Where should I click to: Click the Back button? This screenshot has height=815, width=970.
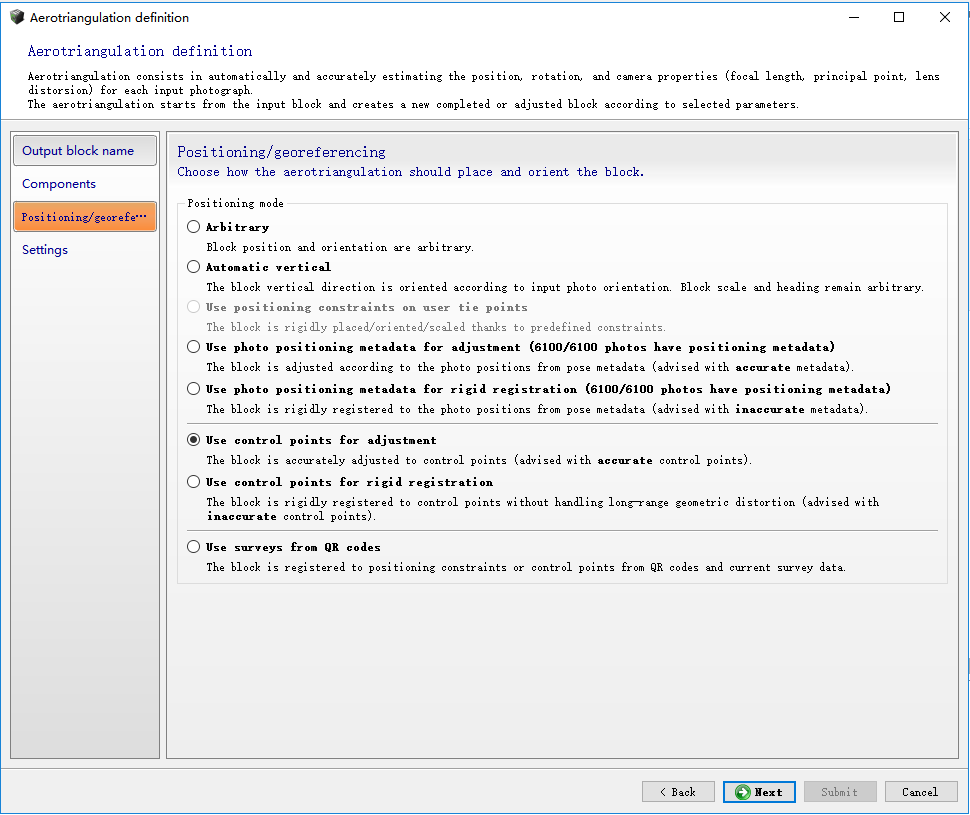[678, 792]
